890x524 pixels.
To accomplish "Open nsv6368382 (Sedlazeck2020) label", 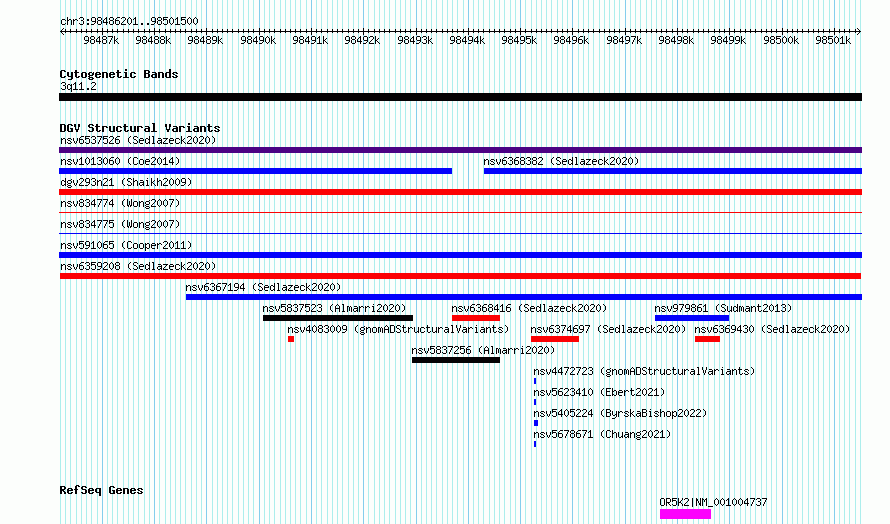I will tap(561, 161).
